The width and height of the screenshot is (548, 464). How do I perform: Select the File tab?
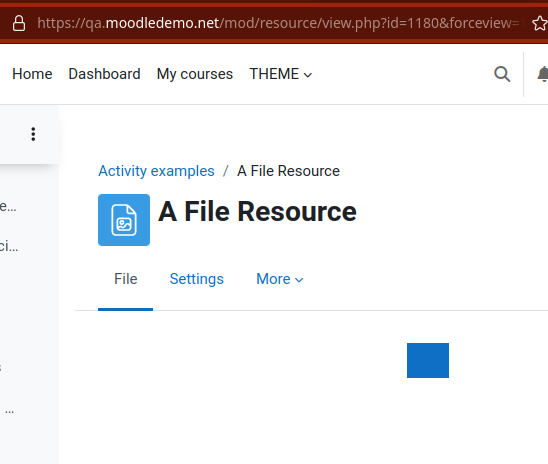[125, 279]
